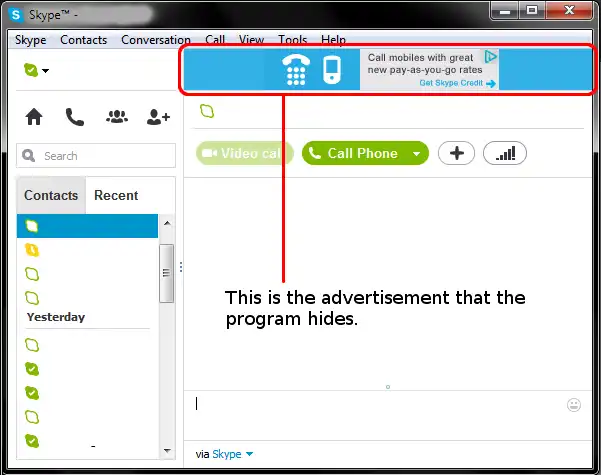Minimize the Skype window

coord(505,12)
